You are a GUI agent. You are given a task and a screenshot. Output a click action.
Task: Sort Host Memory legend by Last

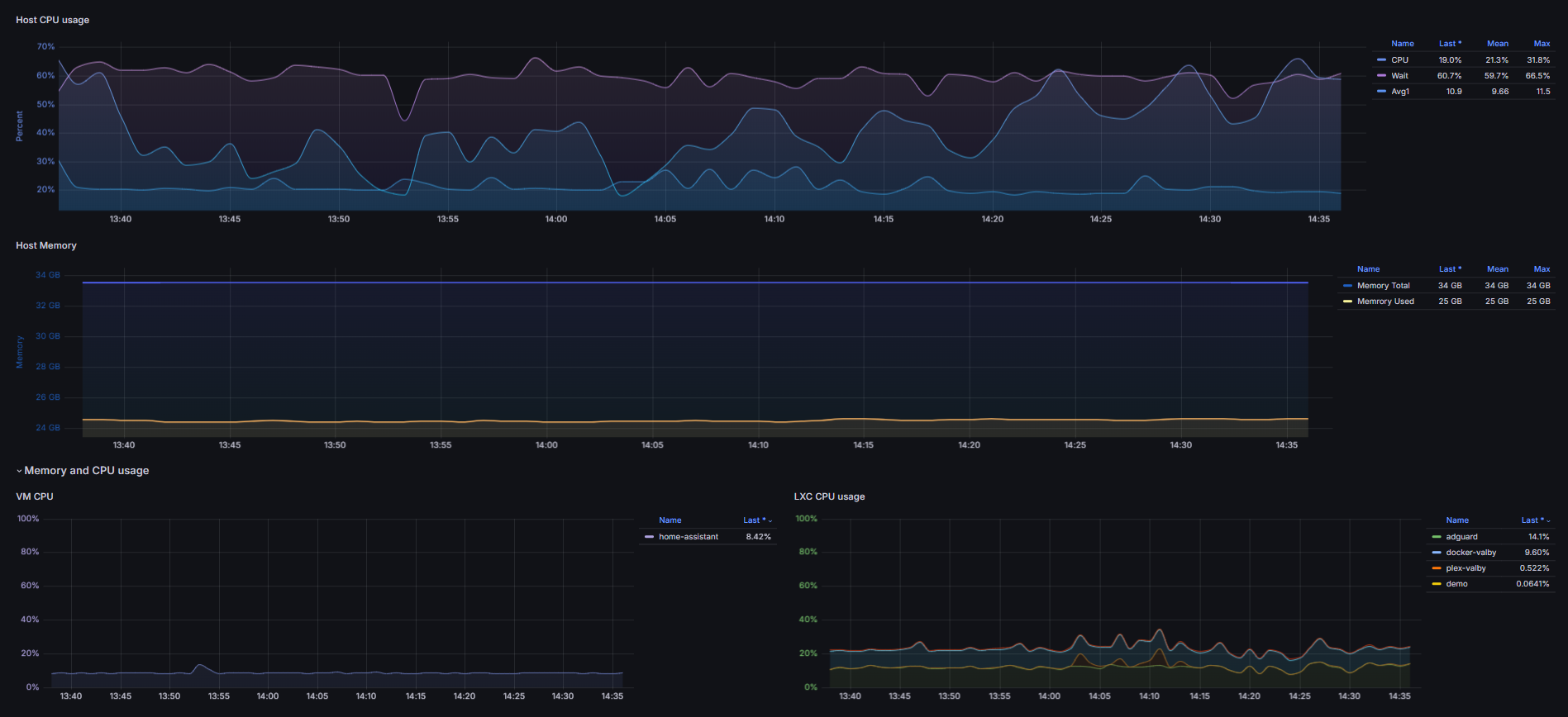pos(1450,269)
